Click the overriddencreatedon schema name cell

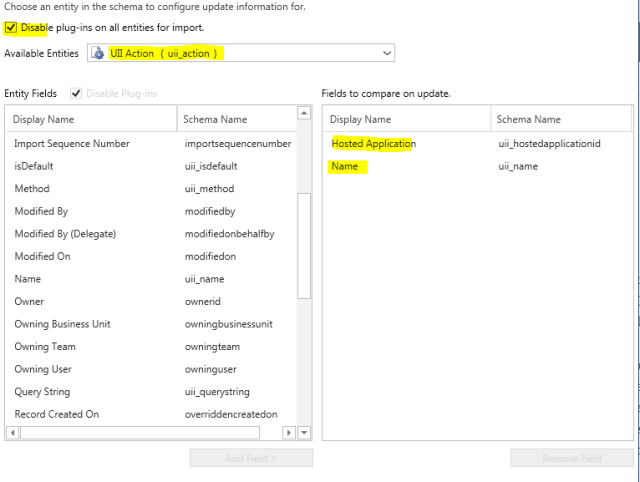(231, 414)
